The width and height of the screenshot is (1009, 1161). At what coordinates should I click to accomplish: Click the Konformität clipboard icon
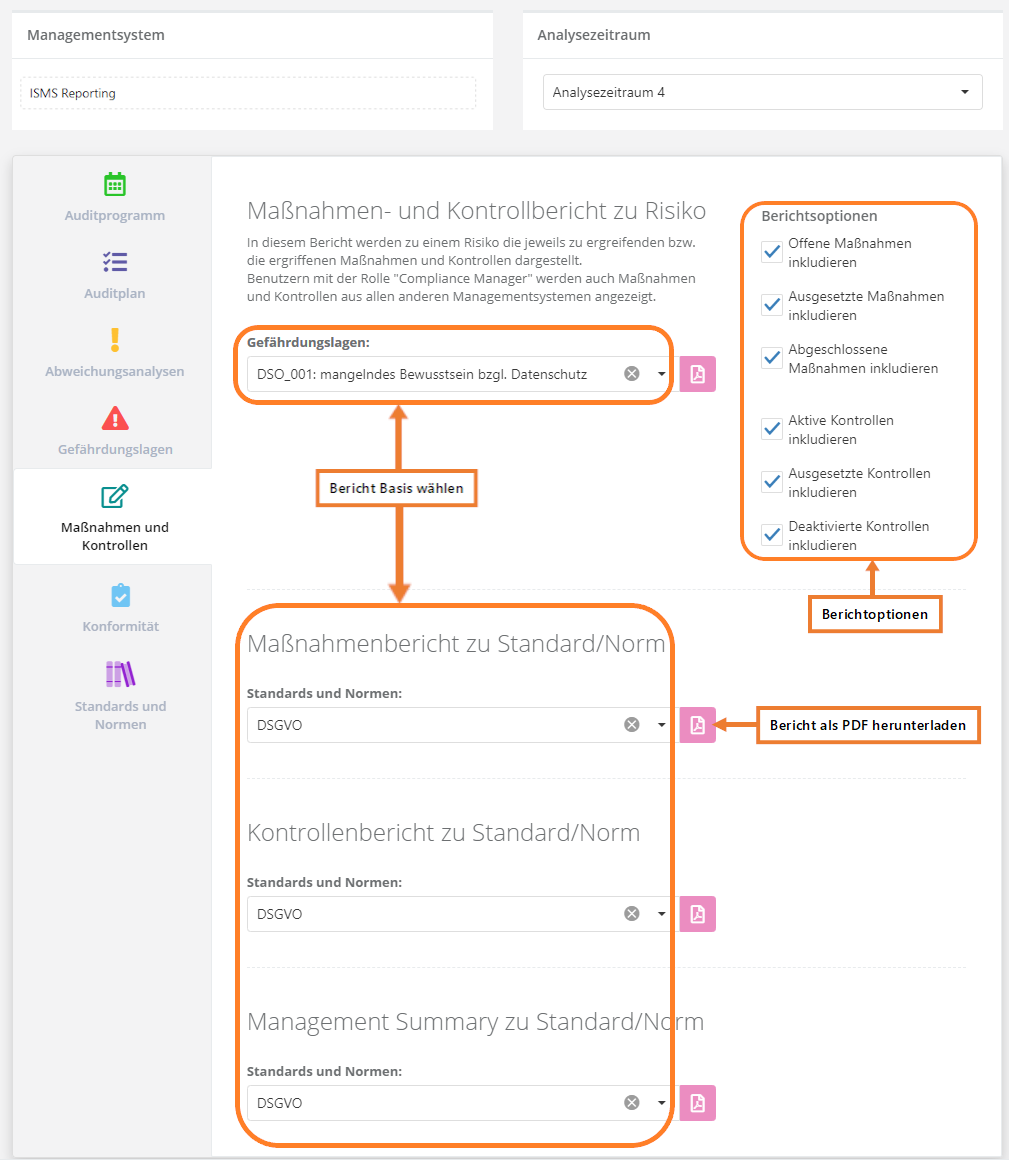click(x=120, y=595)
